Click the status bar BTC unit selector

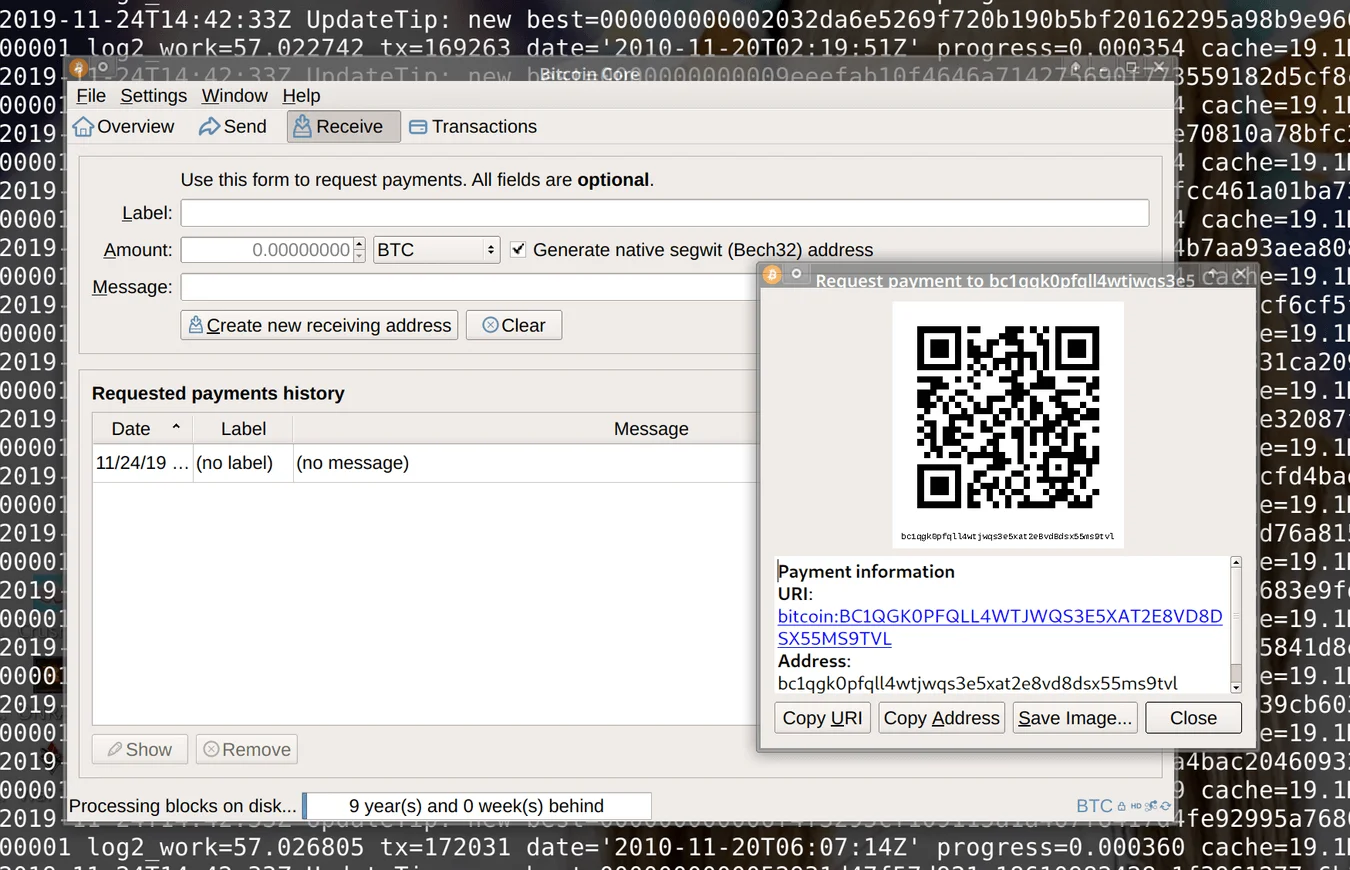1094,806
